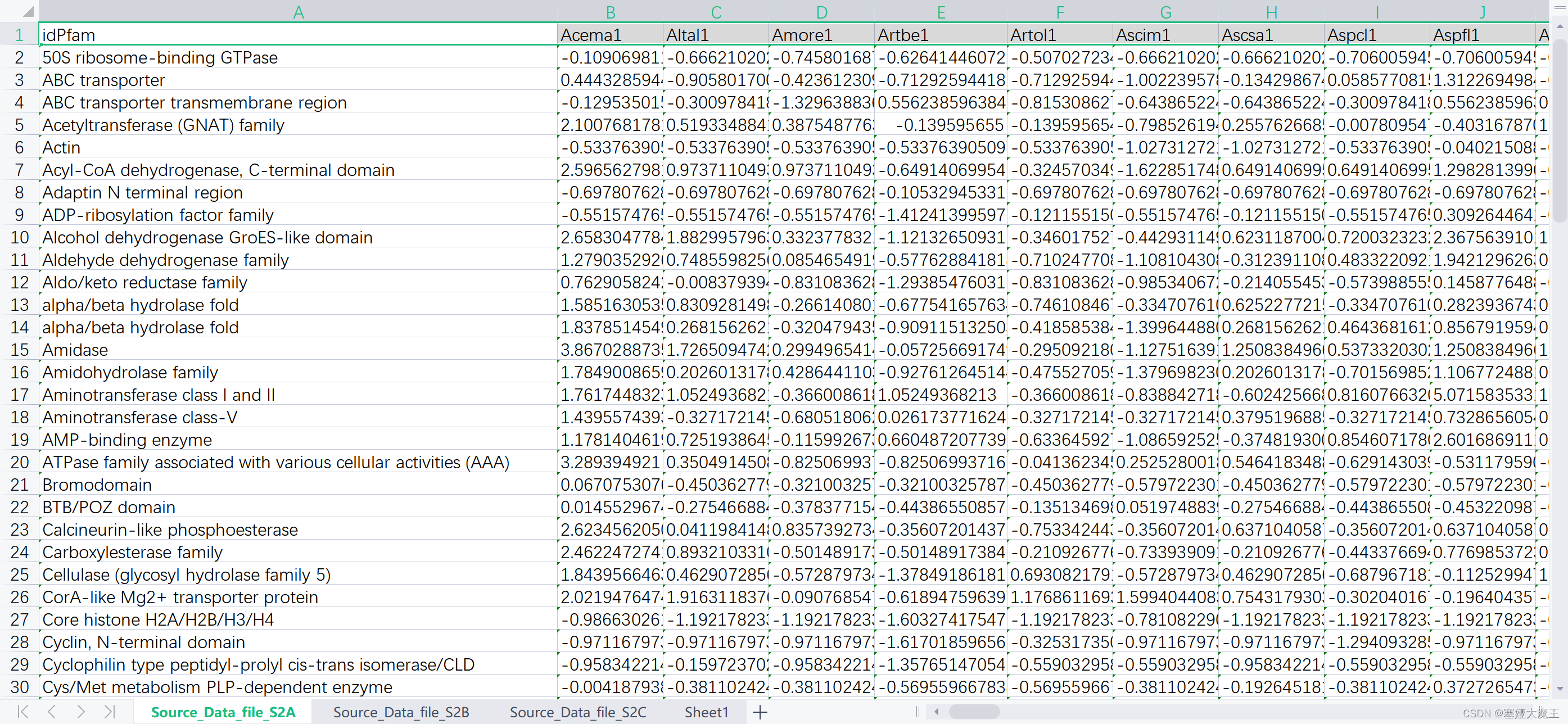Image resolution: width=1568 pixels, height=724 pixels.
Task: Select the idPfam cell A1
Action: click(x=297, y=35)
